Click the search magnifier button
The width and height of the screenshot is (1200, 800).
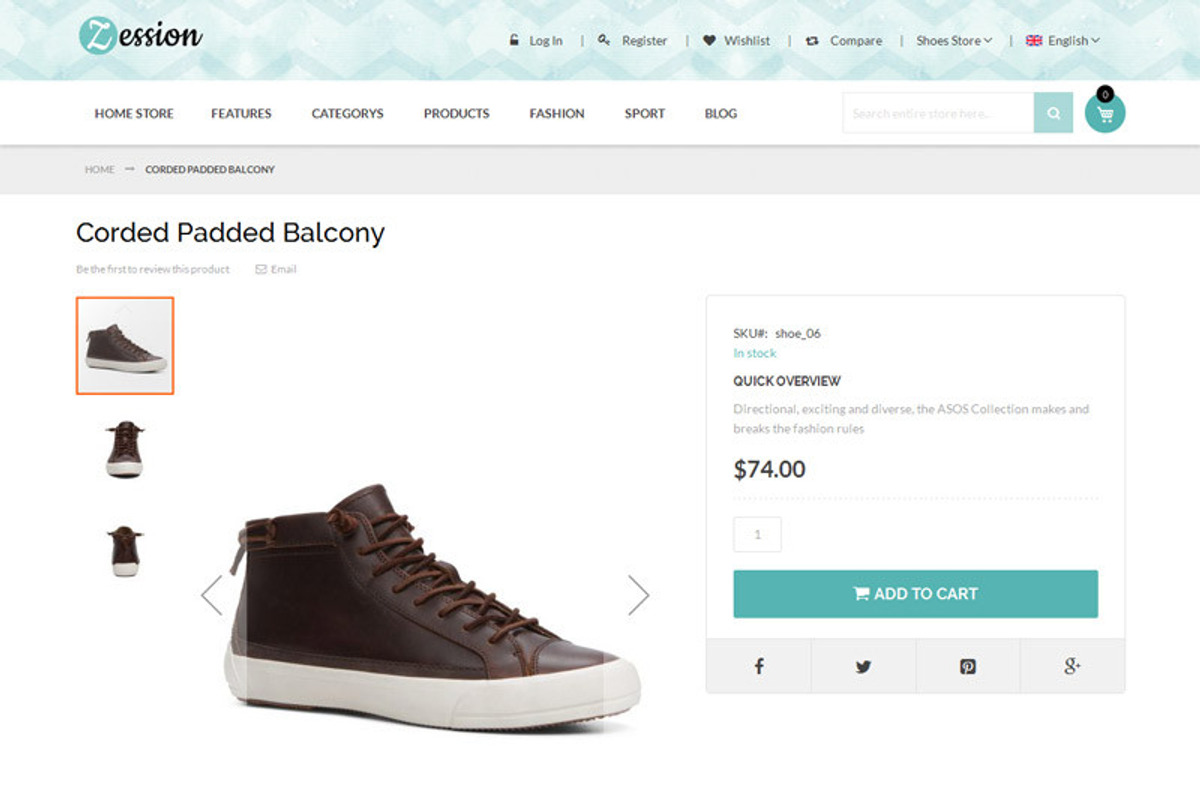click(x=1053, y=113)
